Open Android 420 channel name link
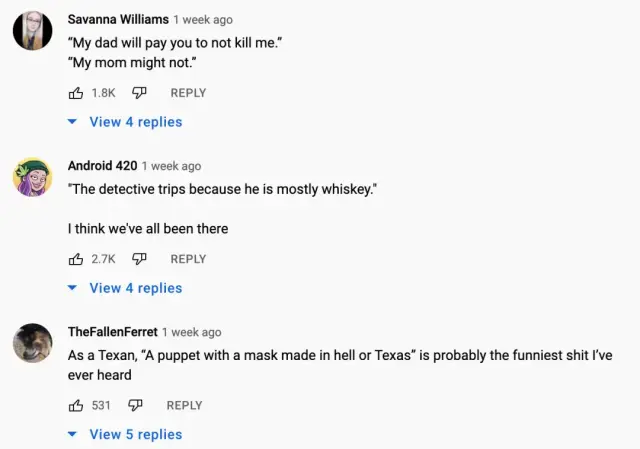The height and width of the screenshot is (449, 640). 102,166
